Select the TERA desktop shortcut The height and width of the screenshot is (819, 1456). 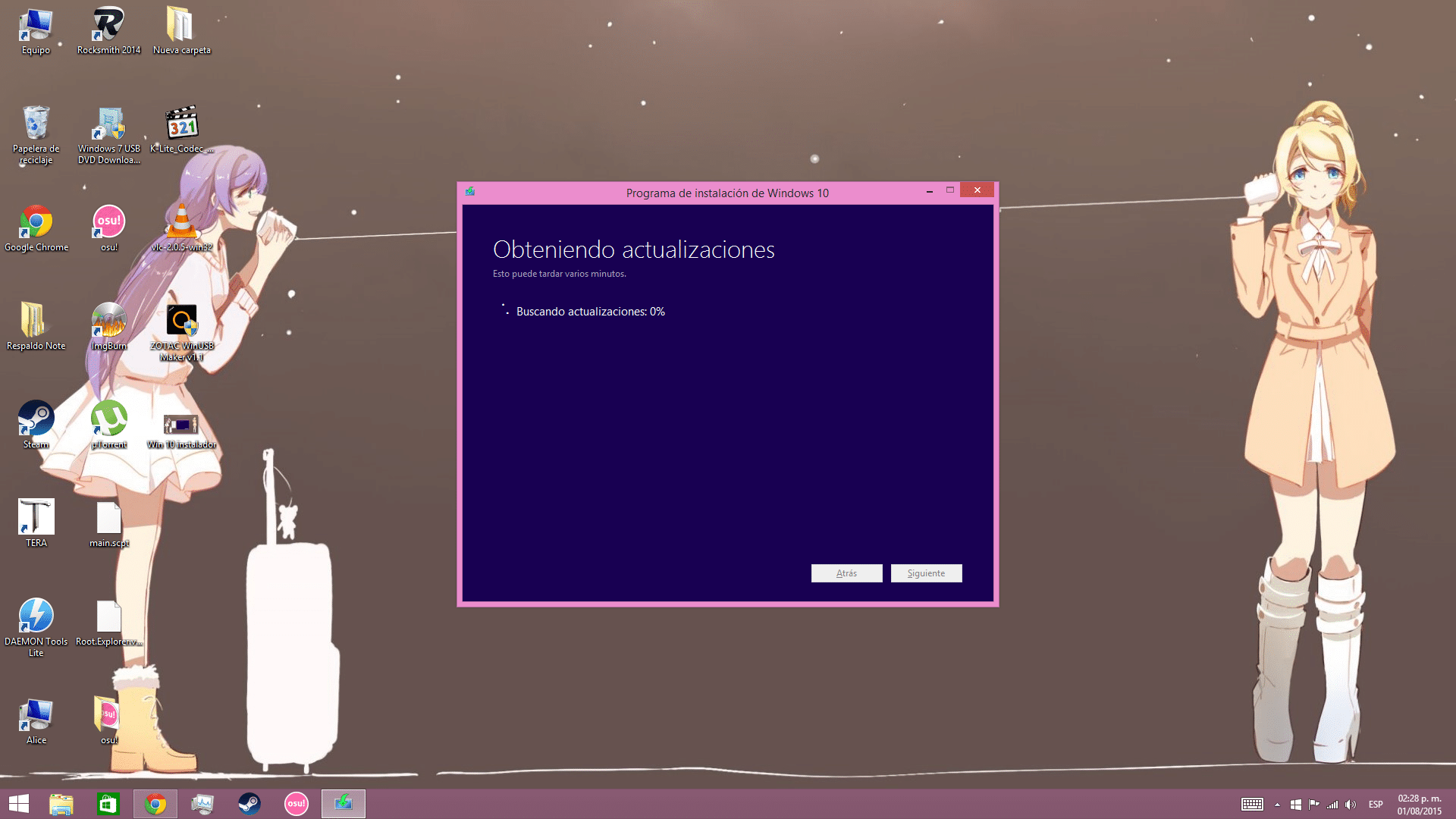pyautogui.click(x=36, y=523)
